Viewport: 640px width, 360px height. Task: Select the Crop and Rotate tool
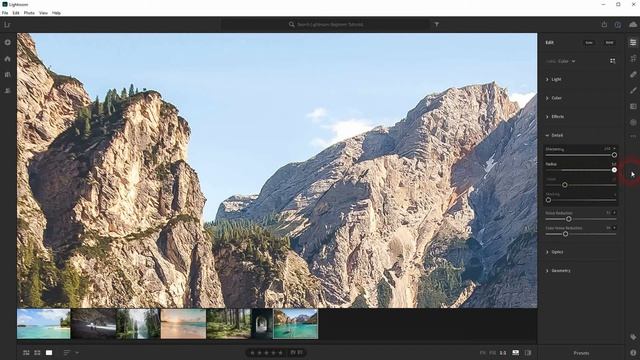click(x=633, y=58)
